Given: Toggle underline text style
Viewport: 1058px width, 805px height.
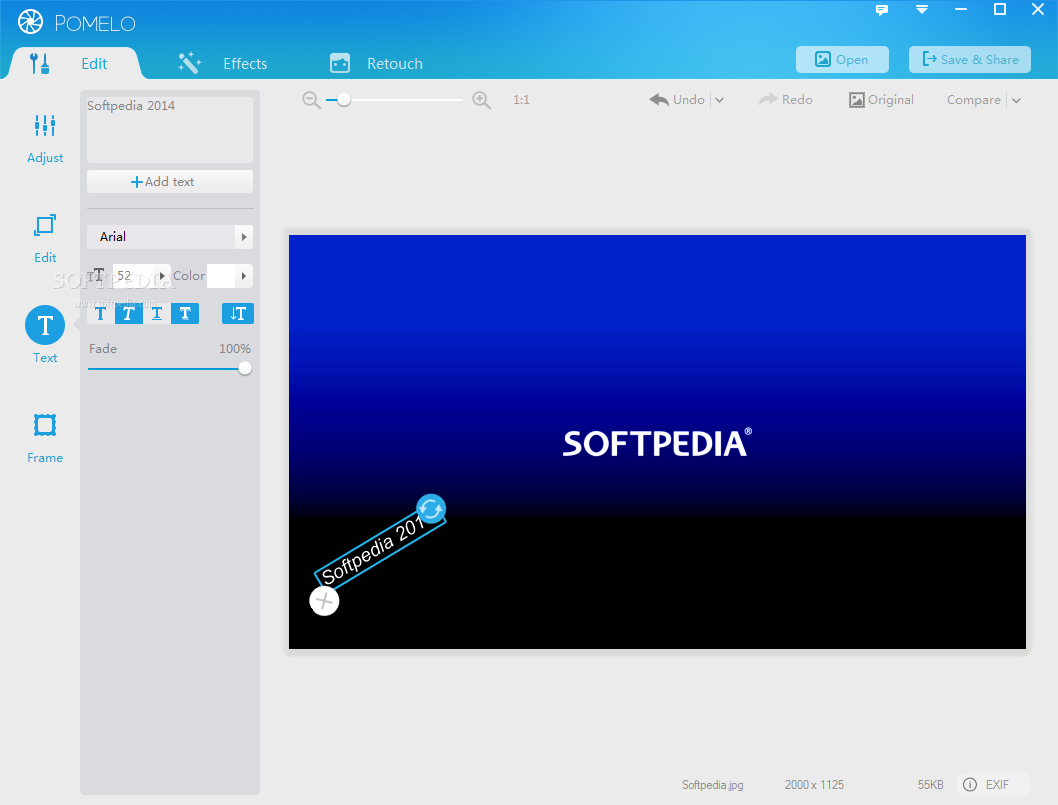Looking at the screenshot, I should click(157, 314).
